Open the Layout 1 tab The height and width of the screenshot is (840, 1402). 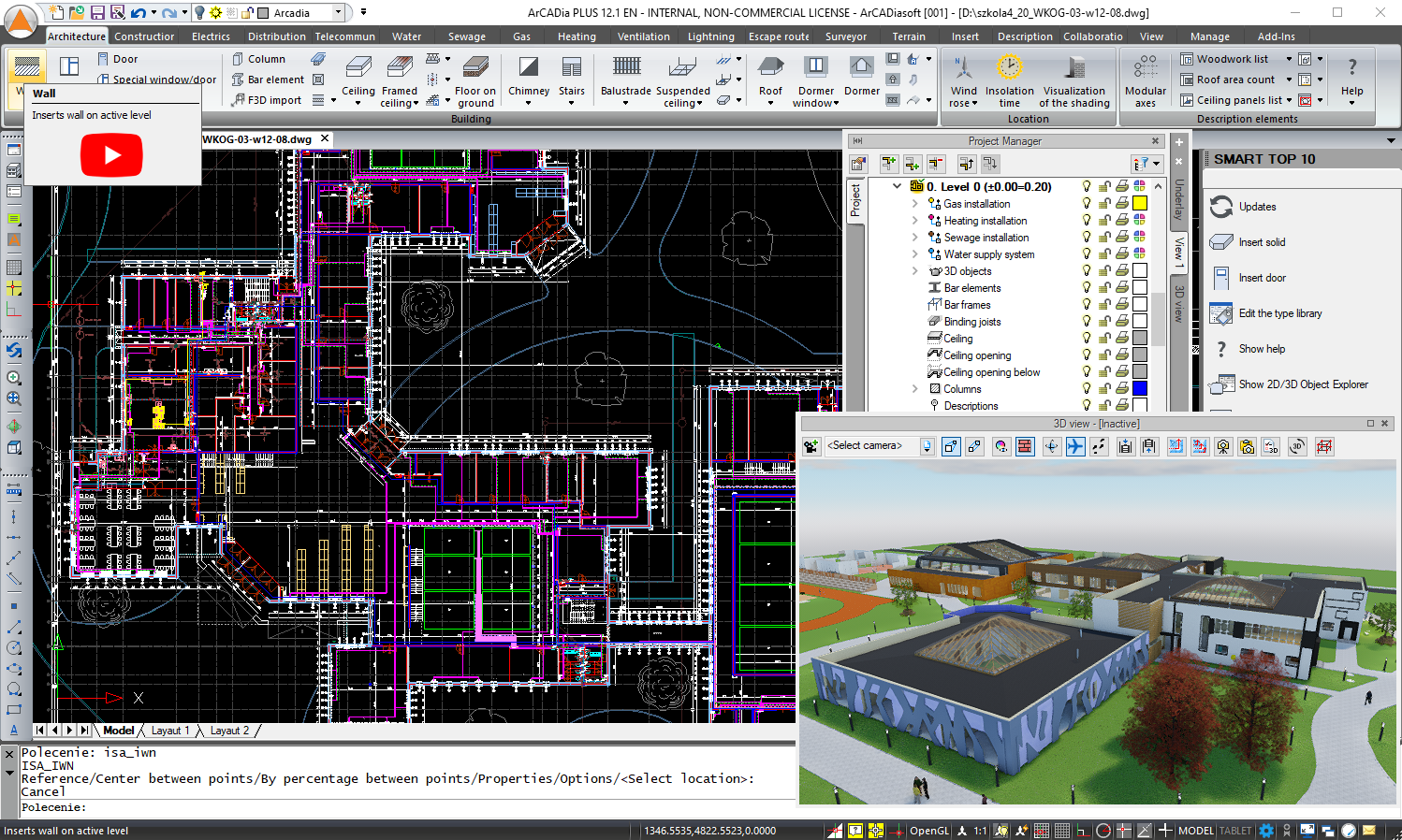tap(169, 730)
